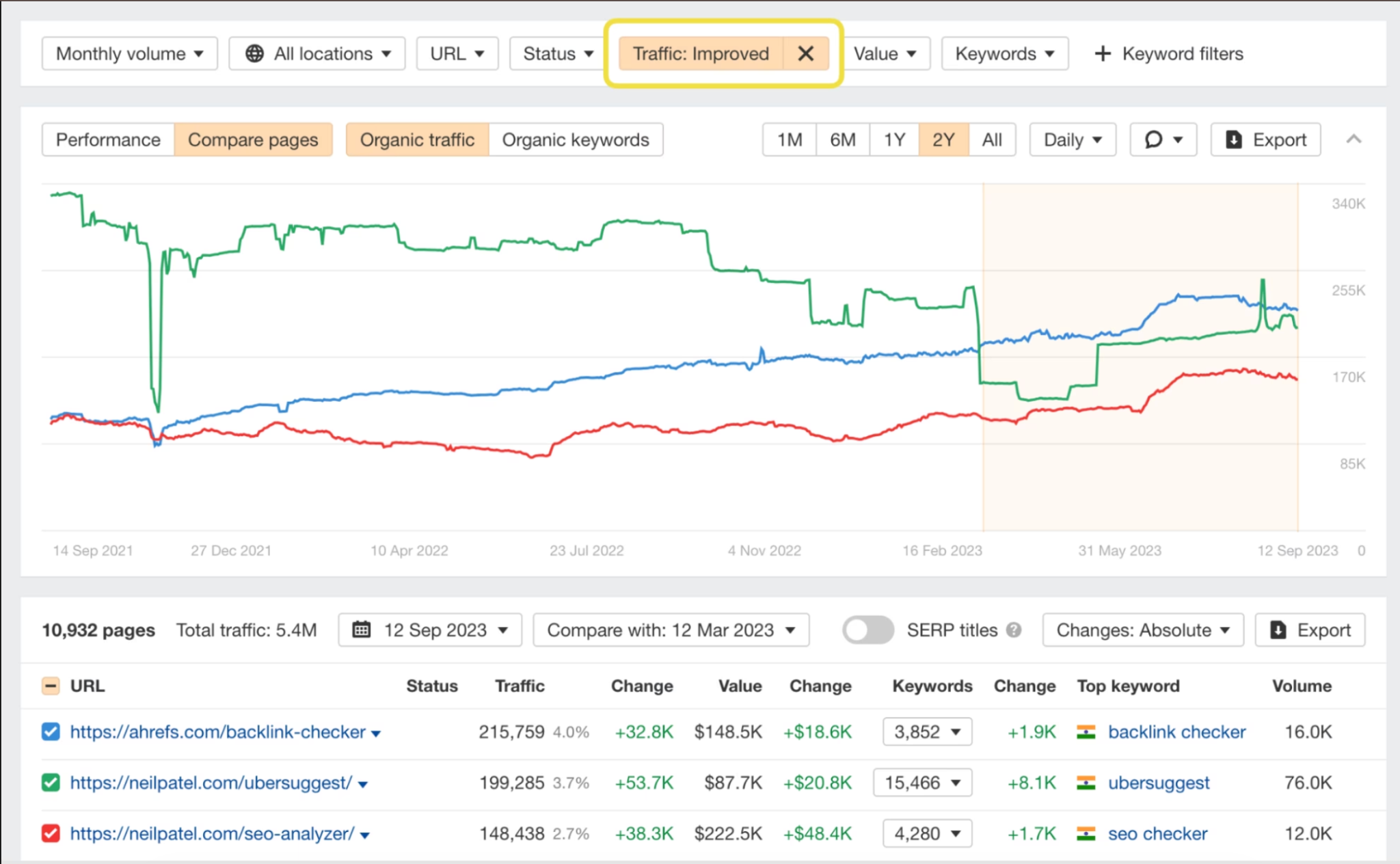Click the ubersuggest top keyword link
Screen dimensions: 1400x864
pos(1159,783)
